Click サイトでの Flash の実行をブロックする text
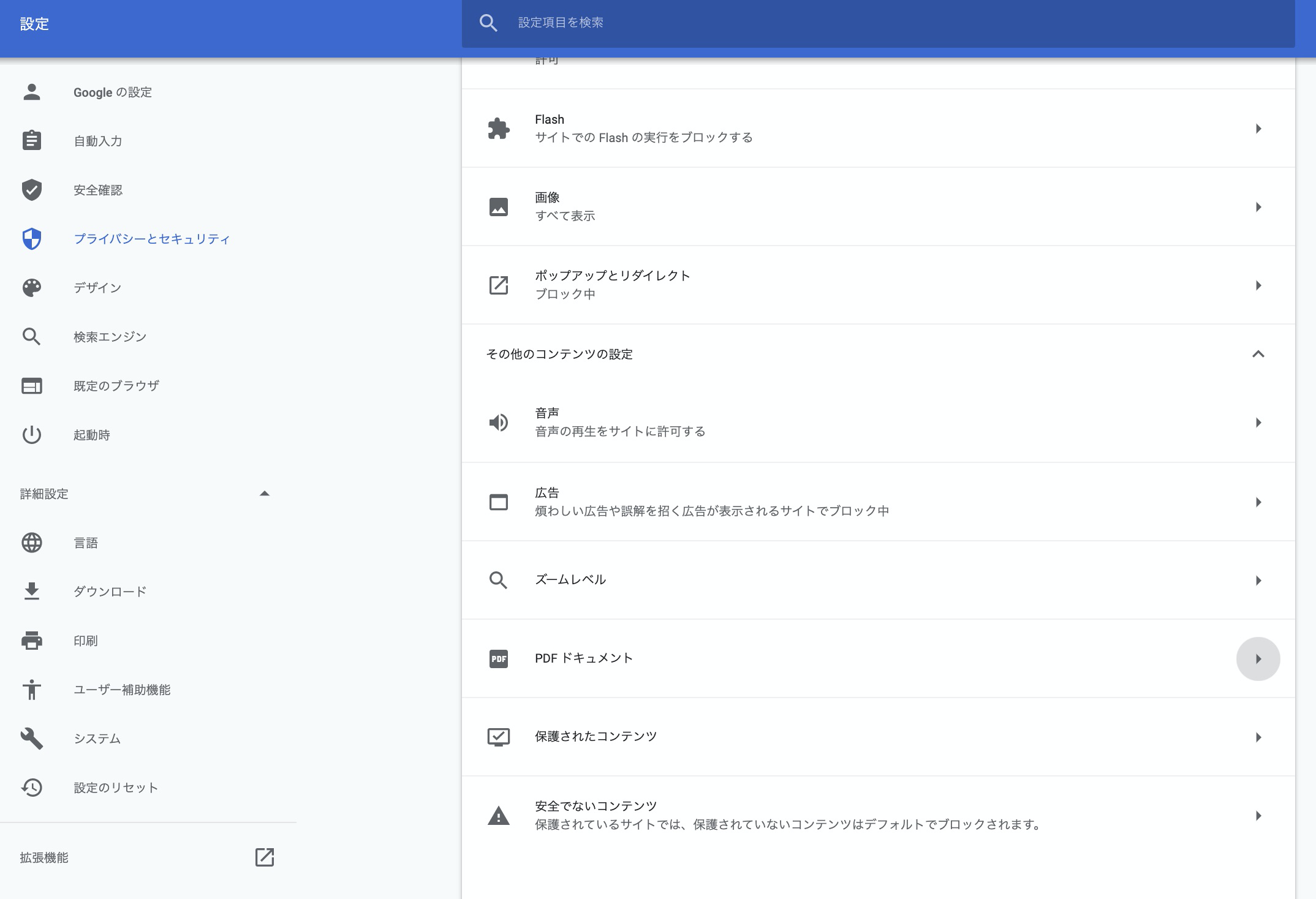 tap(644, 137)
